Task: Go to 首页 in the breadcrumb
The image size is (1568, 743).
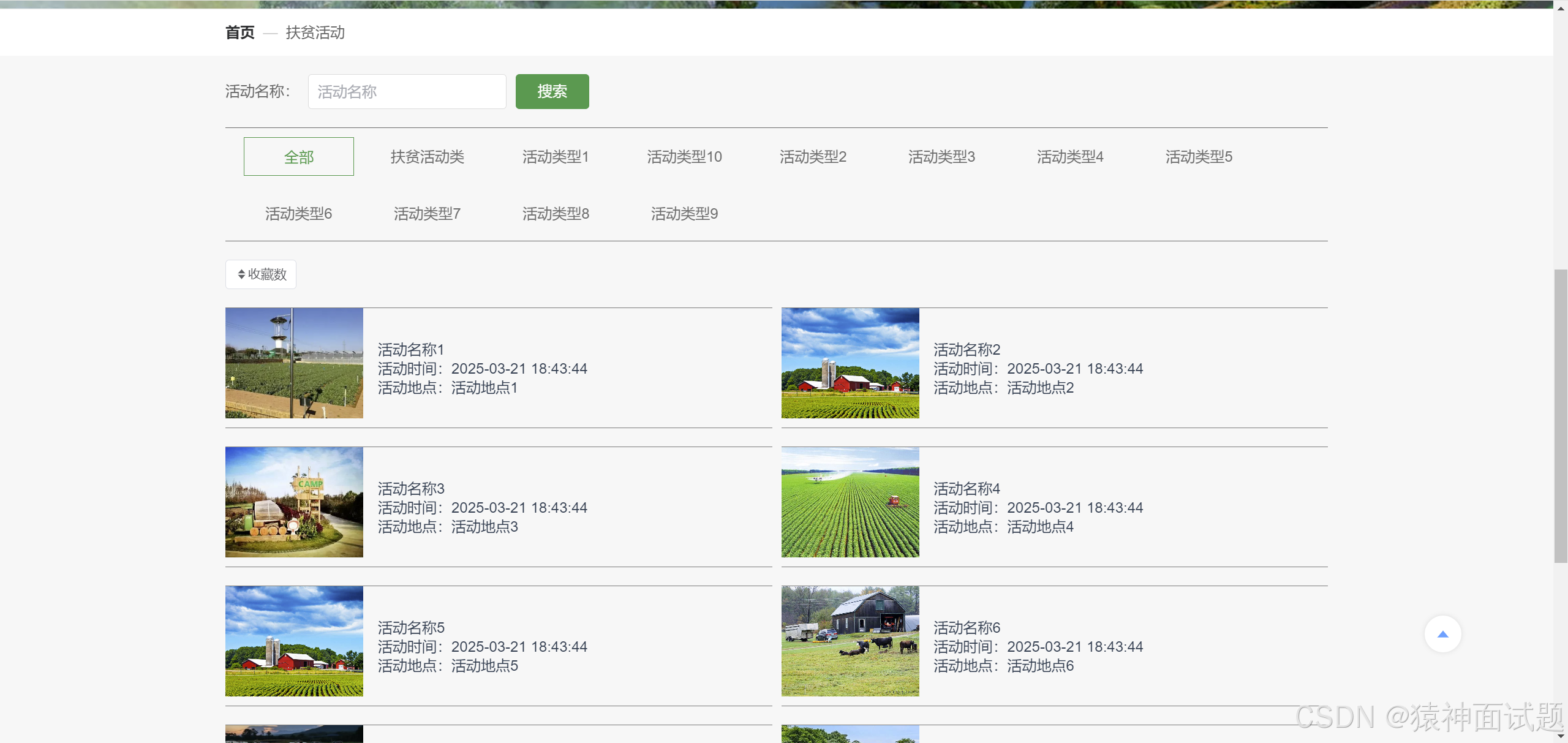Action: click(x=239, y=32)
